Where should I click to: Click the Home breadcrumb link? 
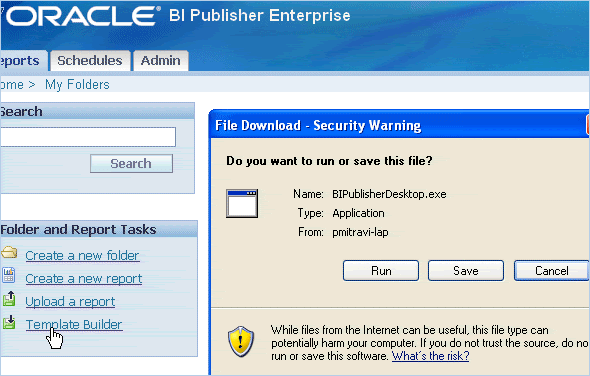[x=12, y=85]
